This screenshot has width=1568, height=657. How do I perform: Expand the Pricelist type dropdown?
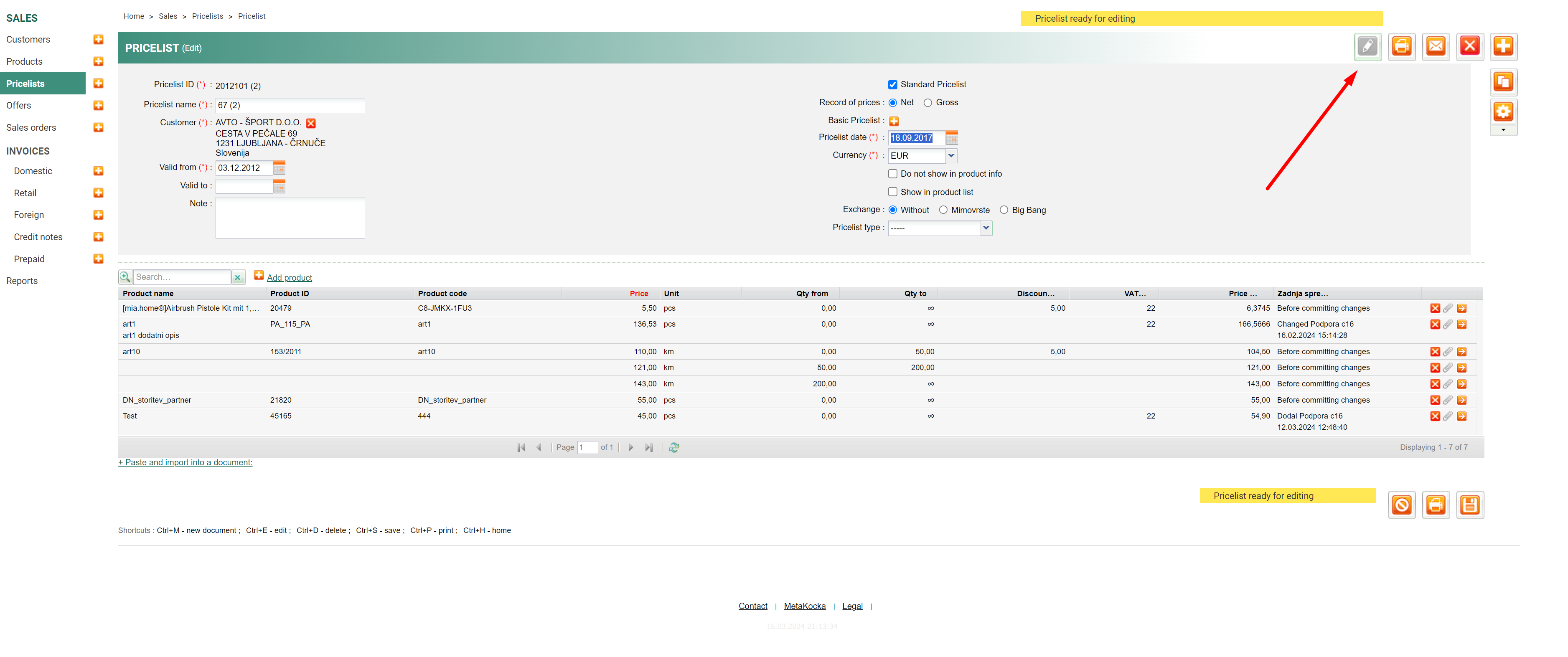point(986,228)
